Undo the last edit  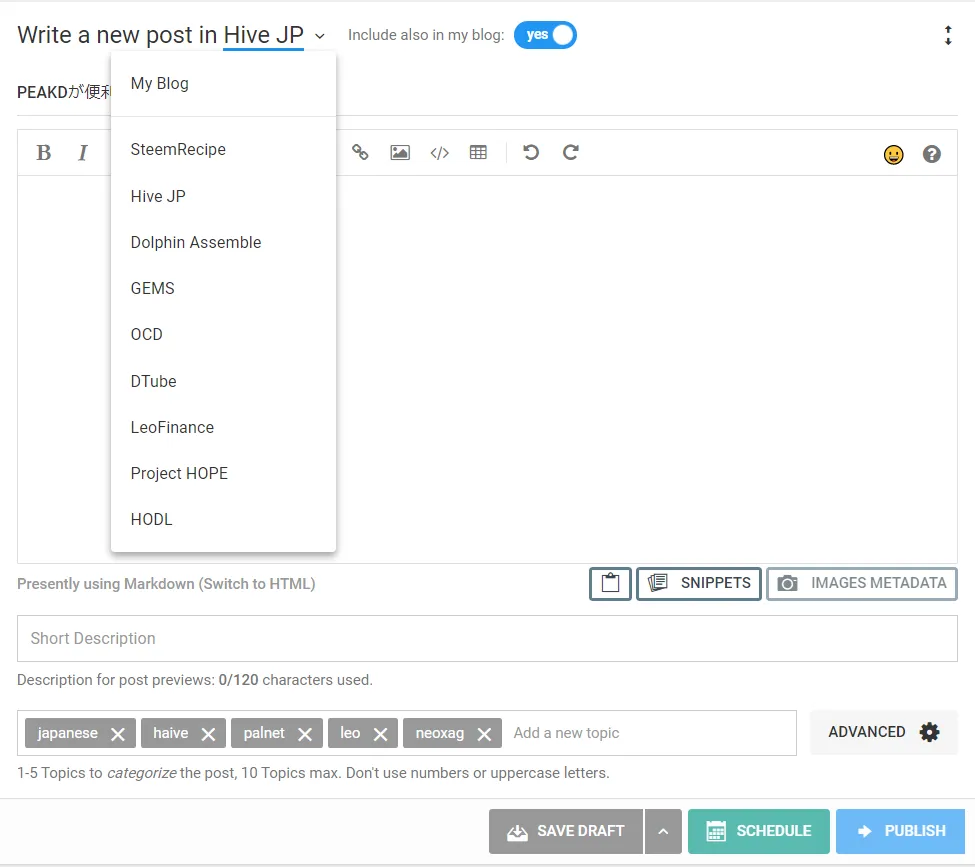tap(531, 152)
